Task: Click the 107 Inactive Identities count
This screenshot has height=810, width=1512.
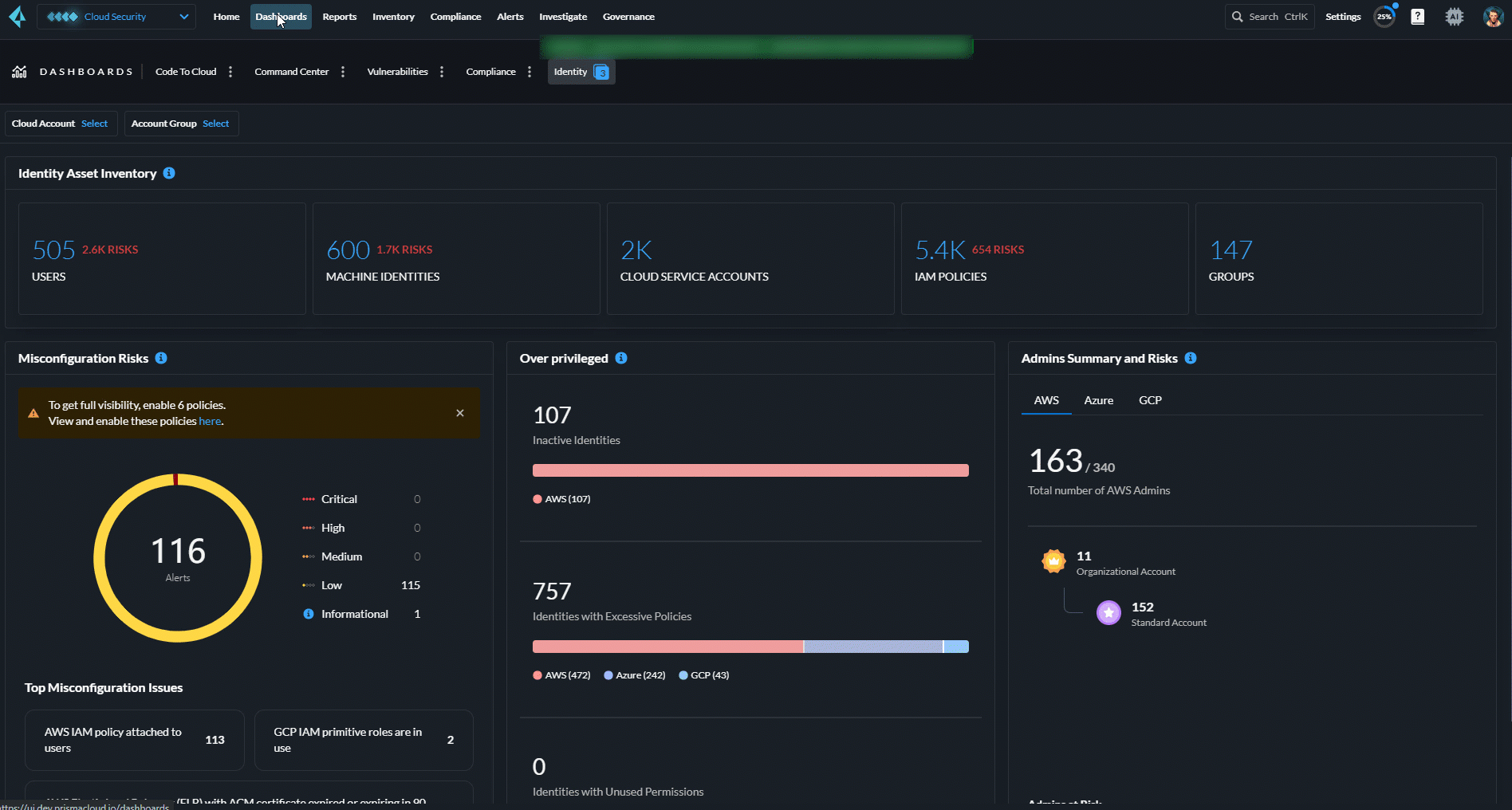Action: (x=552, y=415)
